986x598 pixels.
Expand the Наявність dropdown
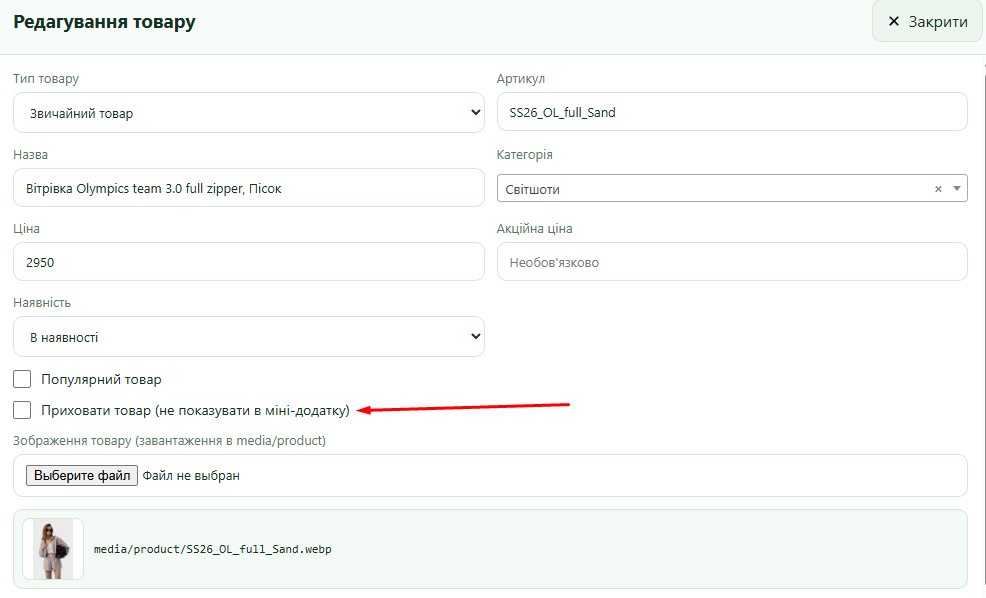coord(248,336)
